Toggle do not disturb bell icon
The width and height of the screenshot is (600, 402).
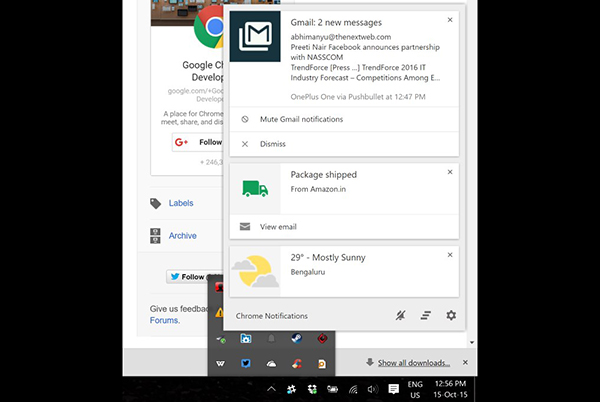point(401,316)
